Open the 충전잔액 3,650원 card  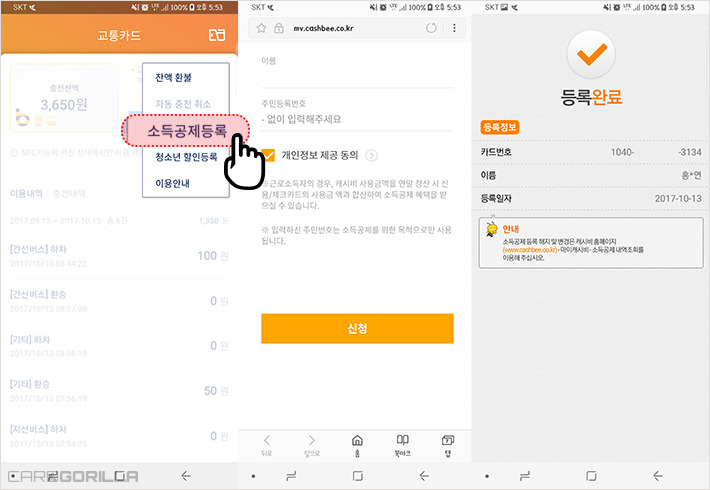point(64,98)
